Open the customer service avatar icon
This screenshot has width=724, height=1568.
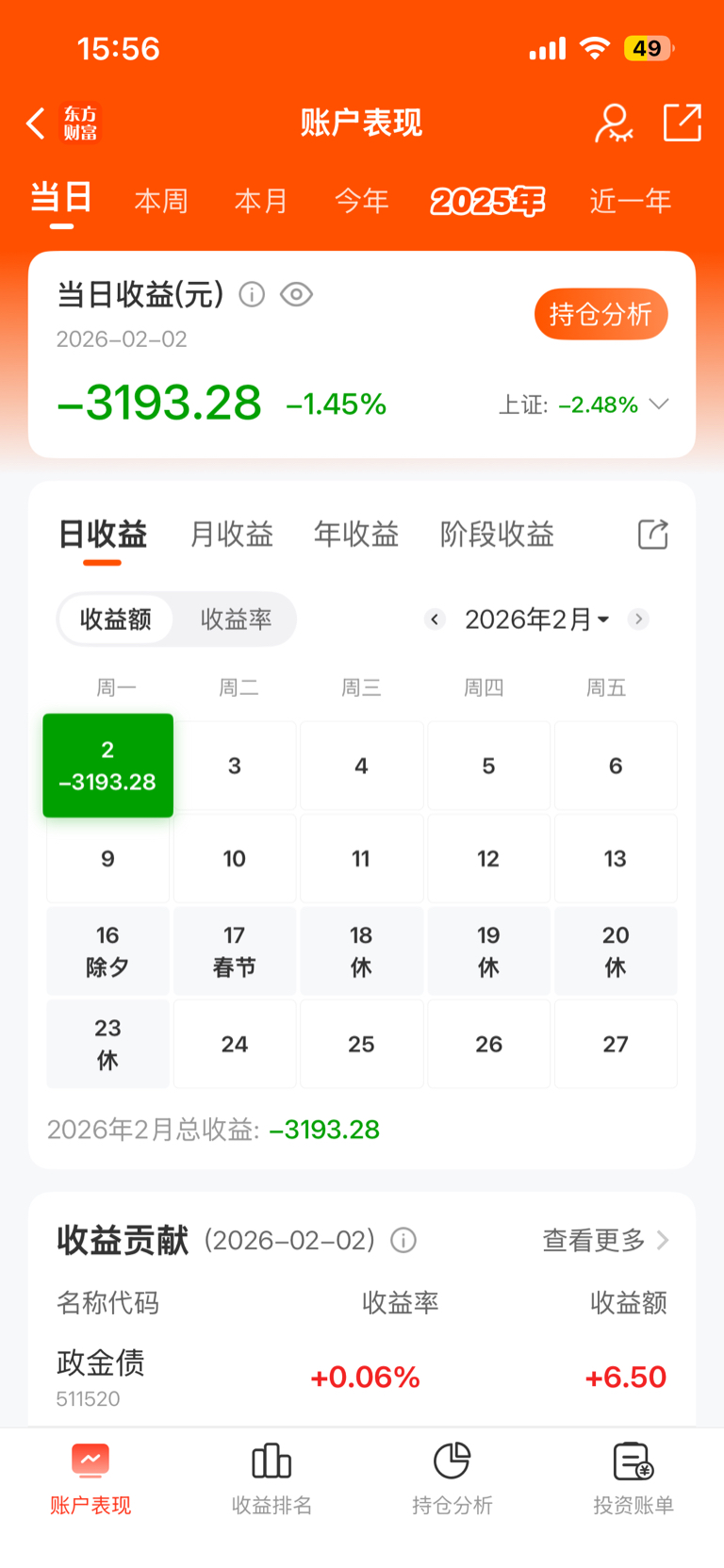(614, 123)
